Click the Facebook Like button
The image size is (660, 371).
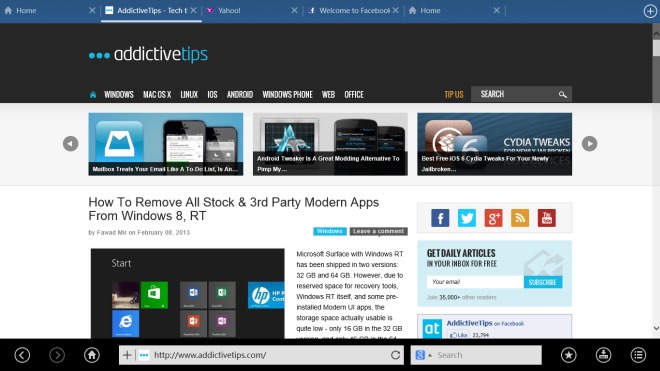click(x=458, y=335)
